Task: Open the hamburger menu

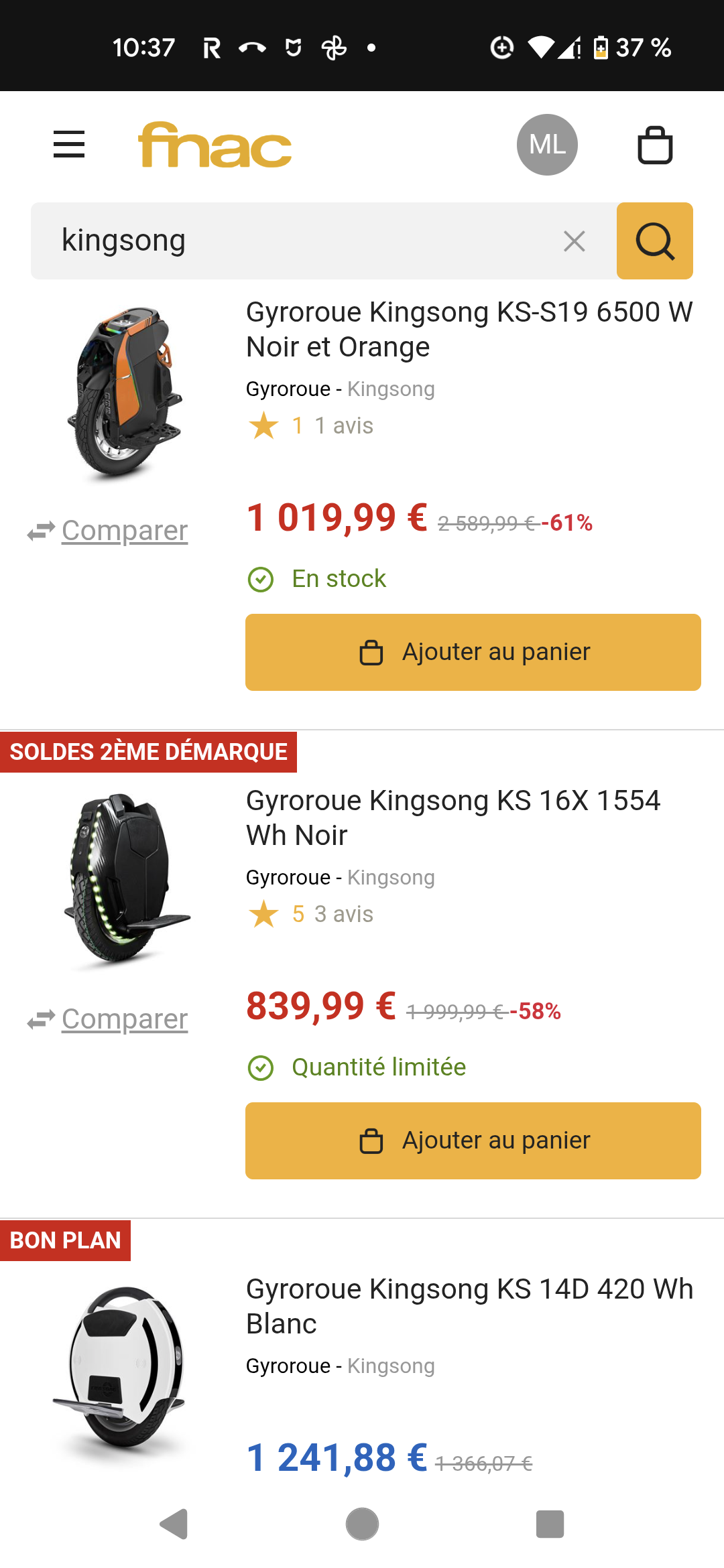Action: point(69,145)
